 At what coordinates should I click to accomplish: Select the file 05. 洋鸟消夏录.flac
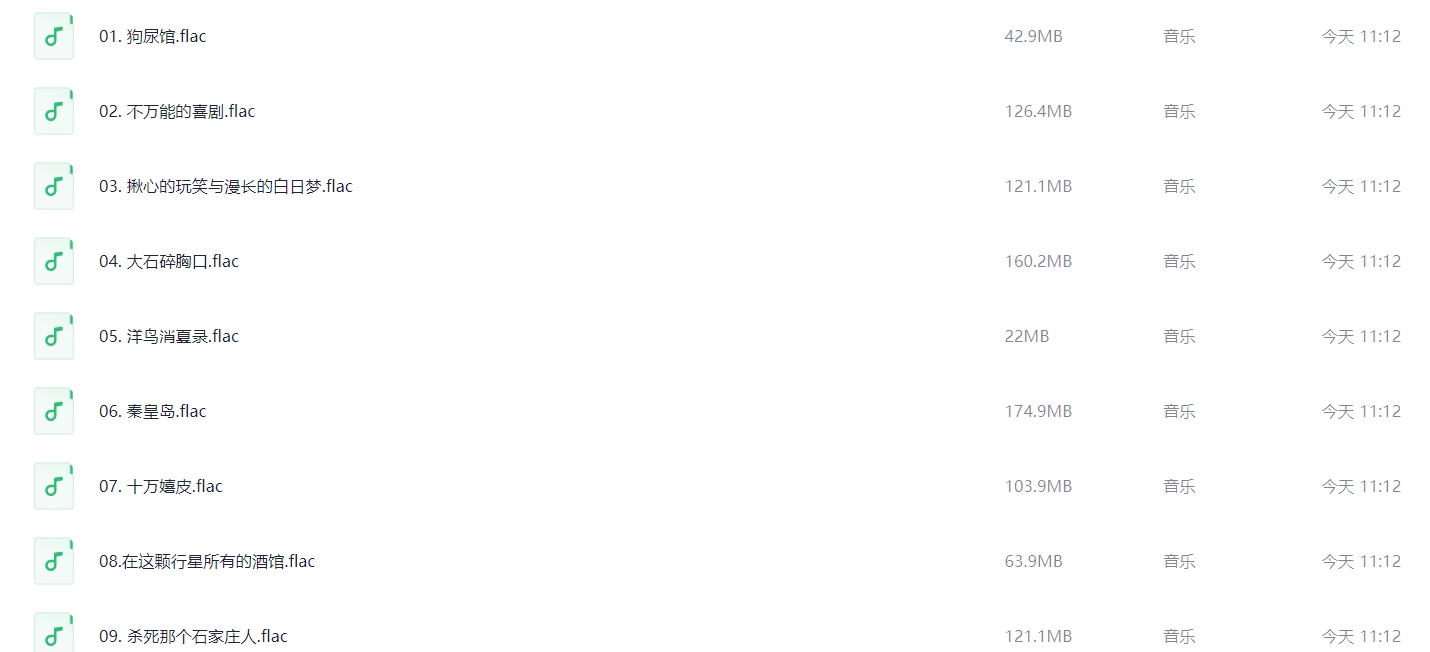169,336
